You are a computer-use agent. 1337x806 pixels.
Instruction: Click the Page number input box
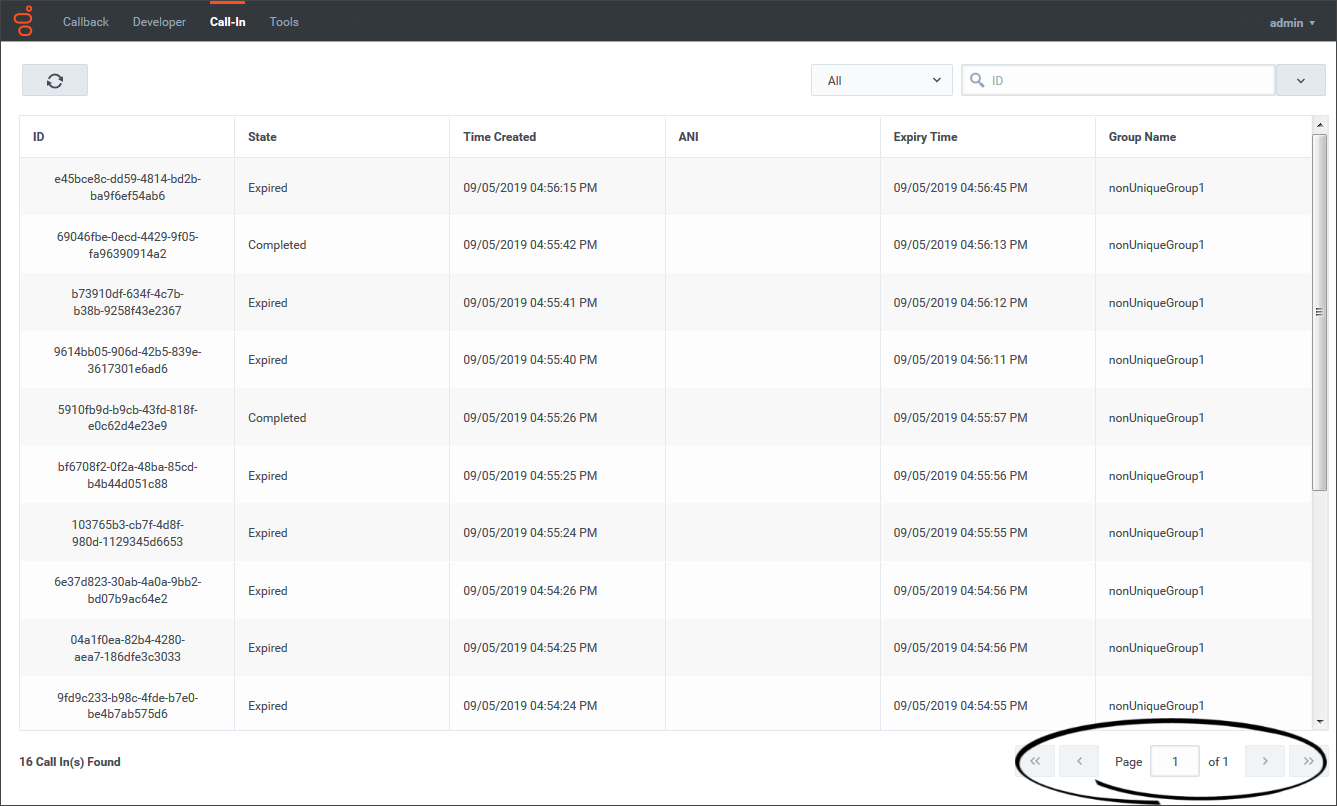tap(1174, 761)
